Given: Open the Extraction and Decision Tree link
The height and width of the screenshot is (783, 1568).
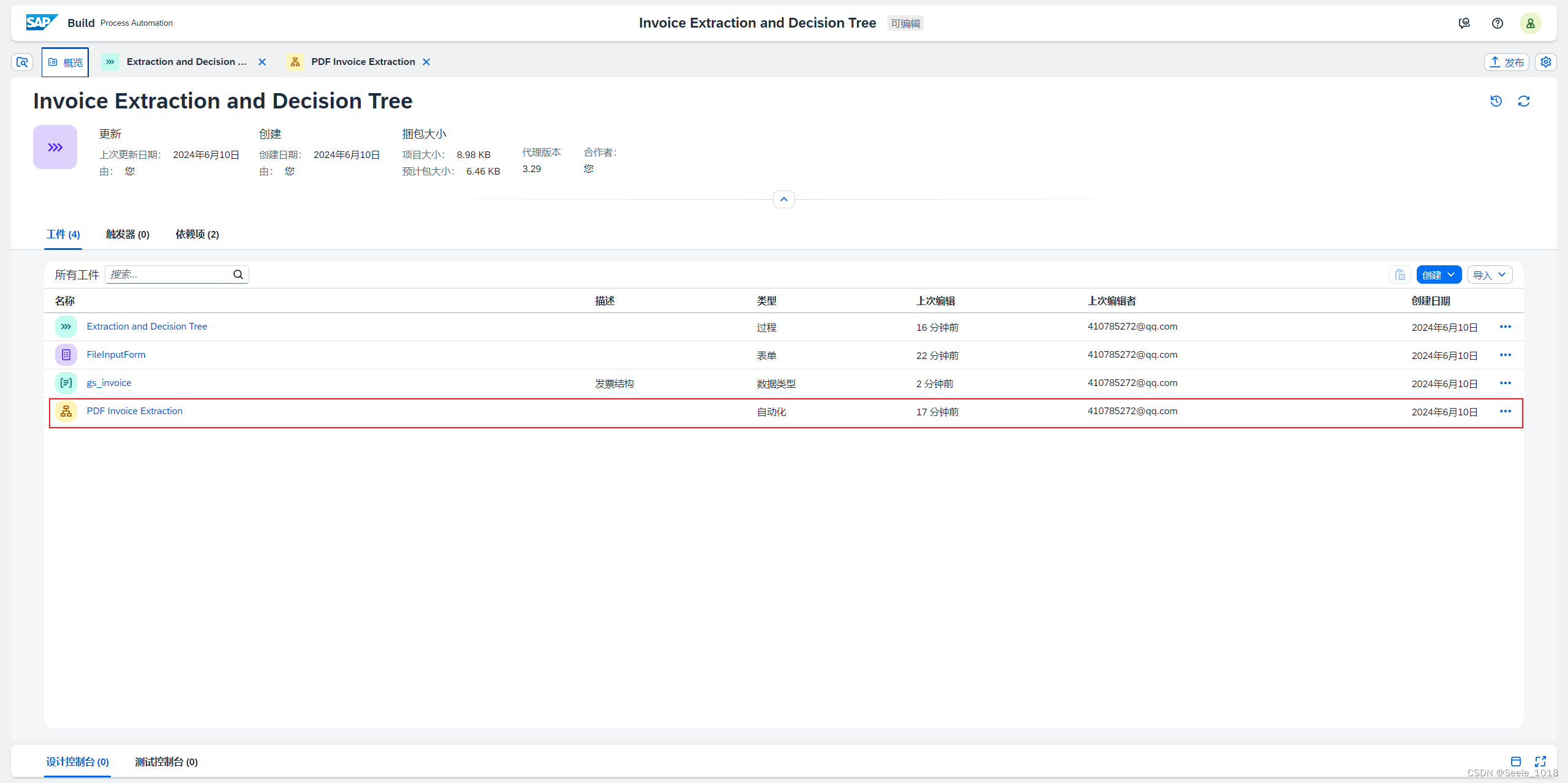Looking at the screenshot, I should tap(147, 327).
